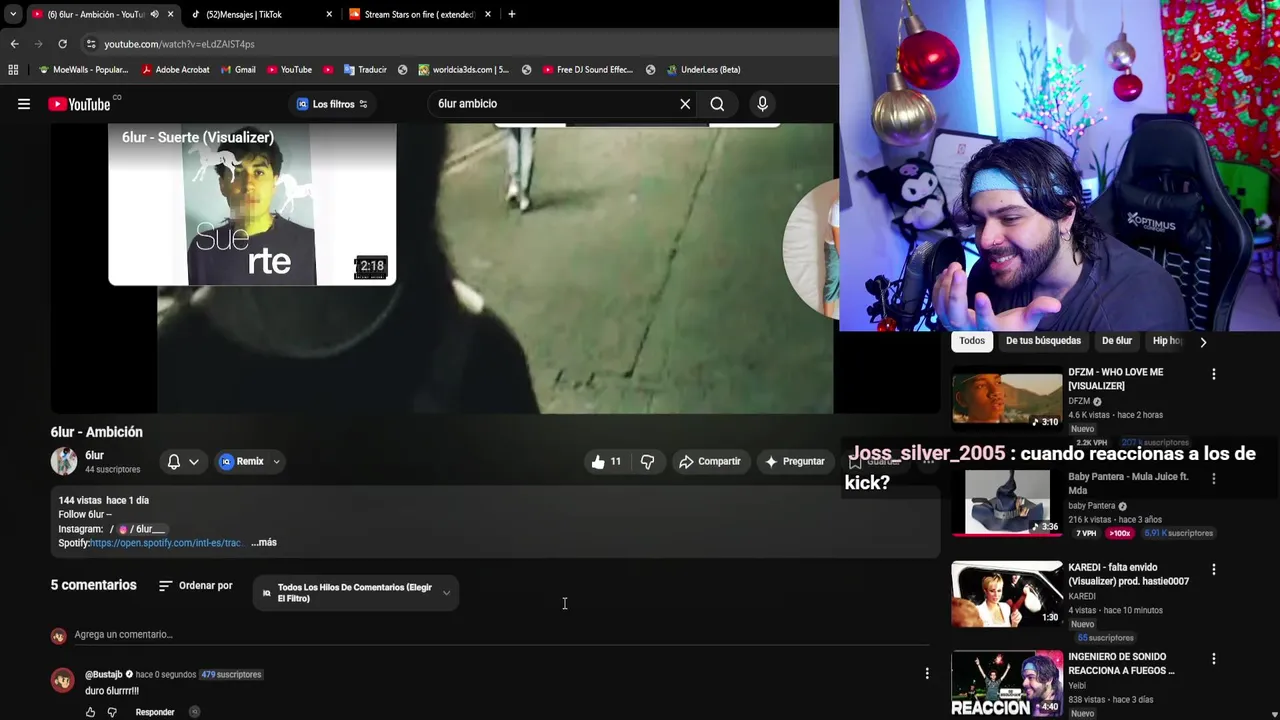Screen dimensions: 1280x720
Task: Close the TikTok Mensajes tab
Action: pyautogui.click(x=329, y=14)
